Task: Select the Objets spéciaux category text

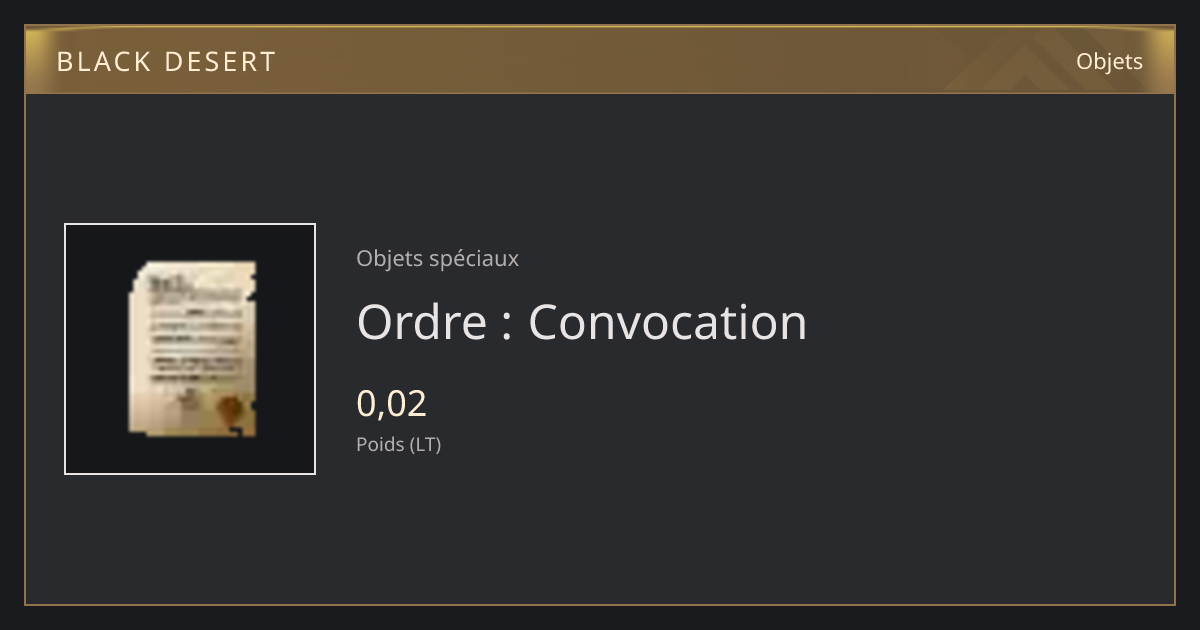Action: click(437, 259)
